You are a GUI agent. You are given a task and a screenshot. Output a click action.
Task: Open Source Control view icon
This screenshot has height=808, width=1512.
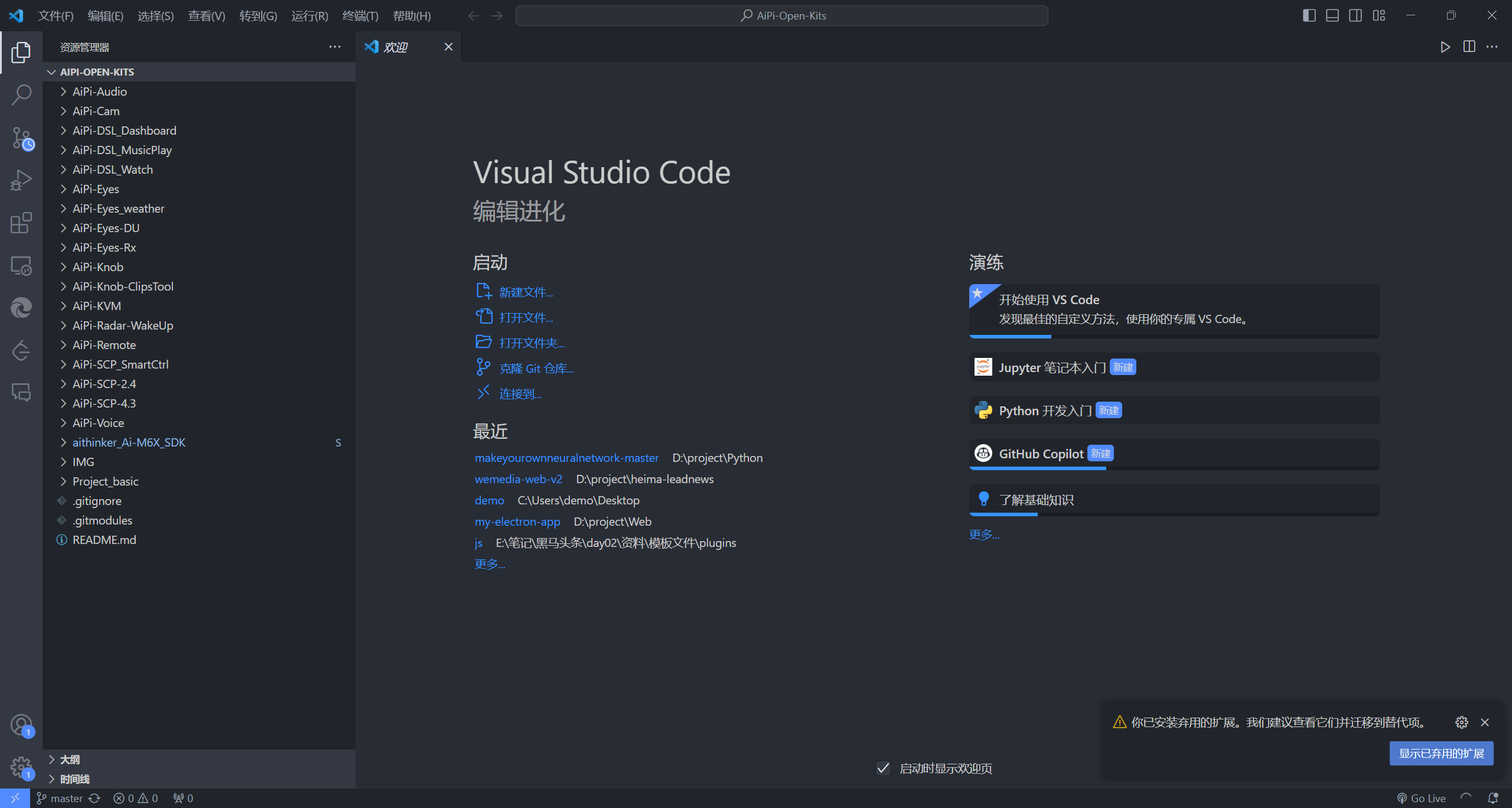click(x=21, y=138)
